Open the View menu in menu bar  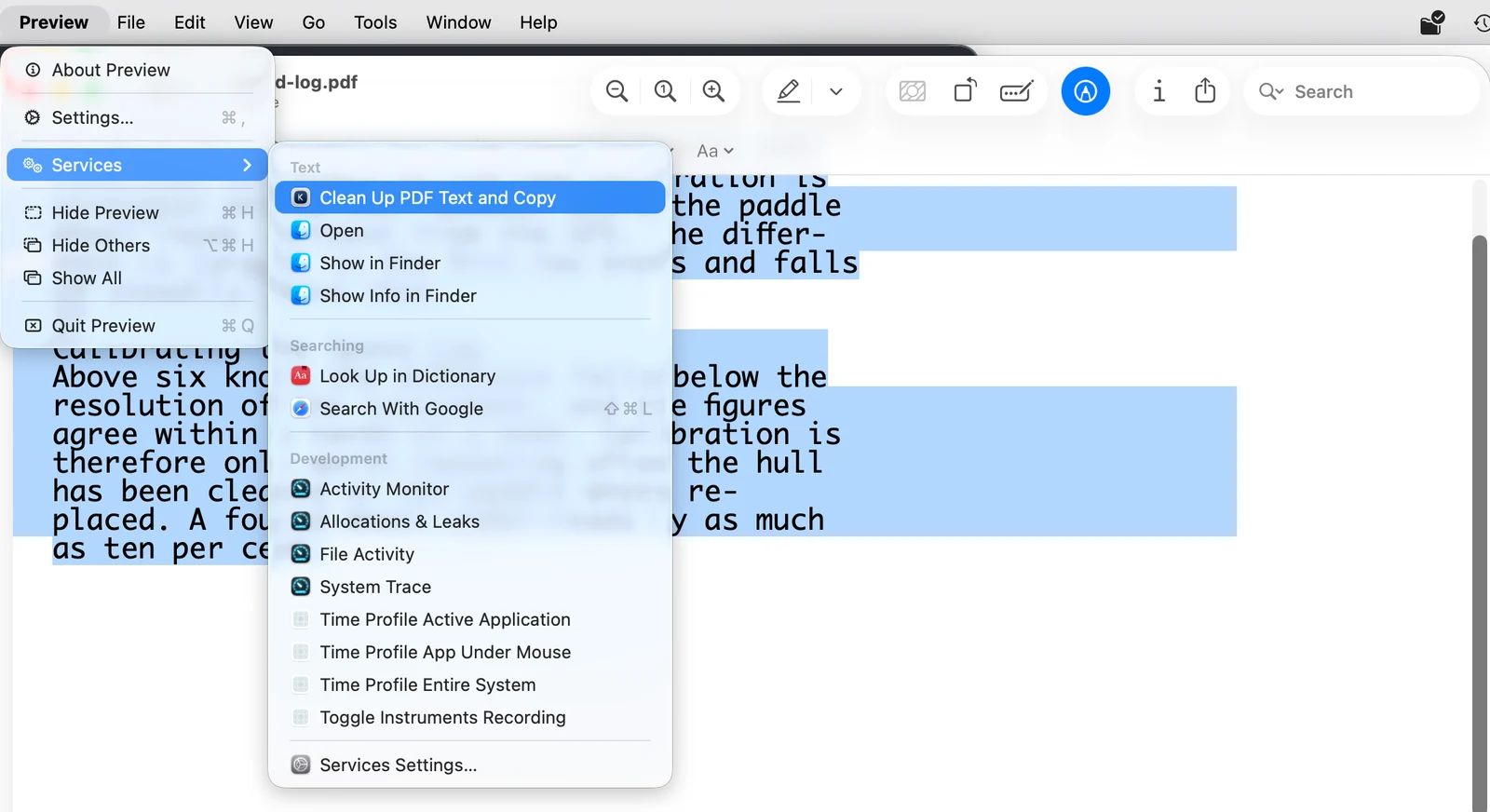pyautogui.click(x=253, y=22)
